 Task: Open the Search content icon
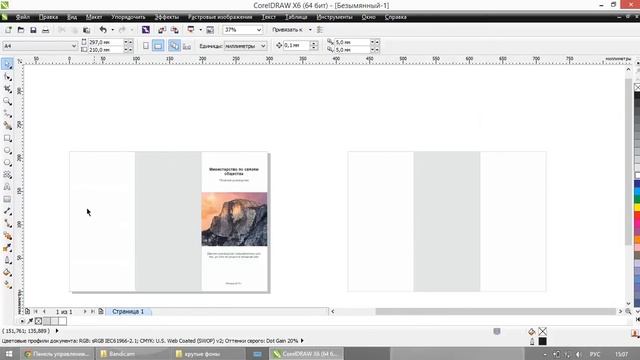[x=146, y=30]
